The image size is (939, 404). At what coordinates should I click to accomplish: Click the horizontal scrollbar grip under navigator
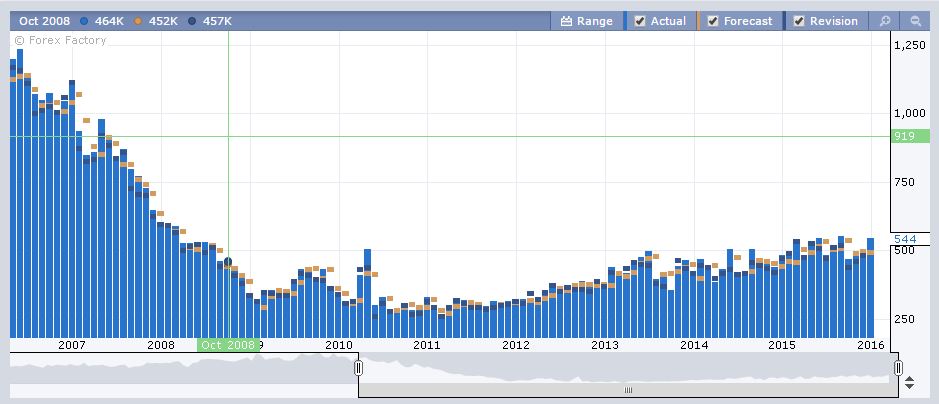pyautogui.click(x=628, y=390)
